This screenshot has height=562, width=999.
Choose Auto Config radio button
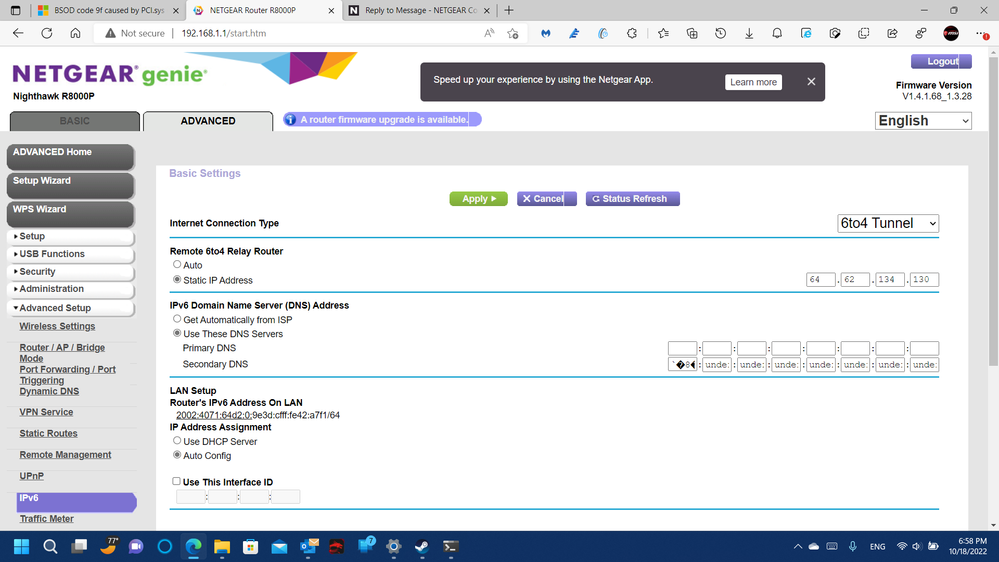[177, 455]
